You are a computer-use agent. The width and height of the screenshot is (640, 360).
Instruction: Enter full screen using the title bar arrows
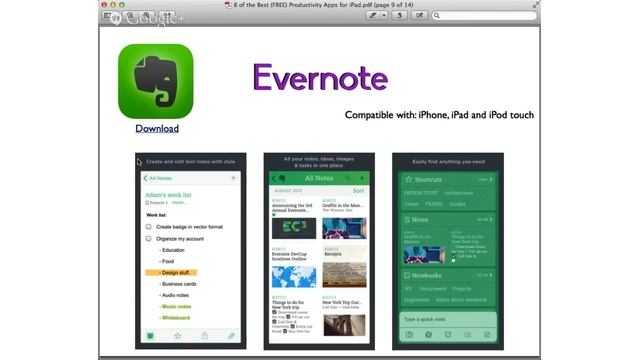(536, 5)
